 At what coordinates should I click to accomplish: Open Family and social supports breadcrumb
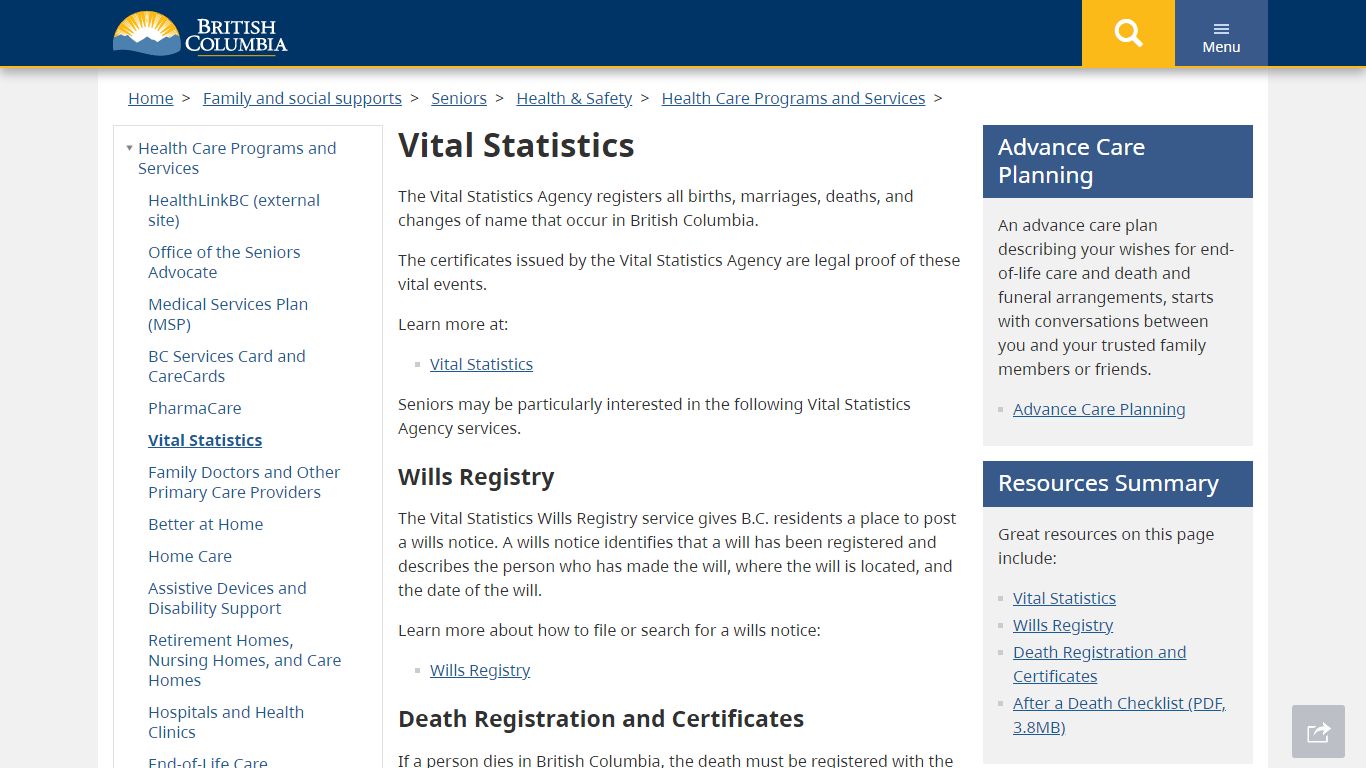pos(302,98)
